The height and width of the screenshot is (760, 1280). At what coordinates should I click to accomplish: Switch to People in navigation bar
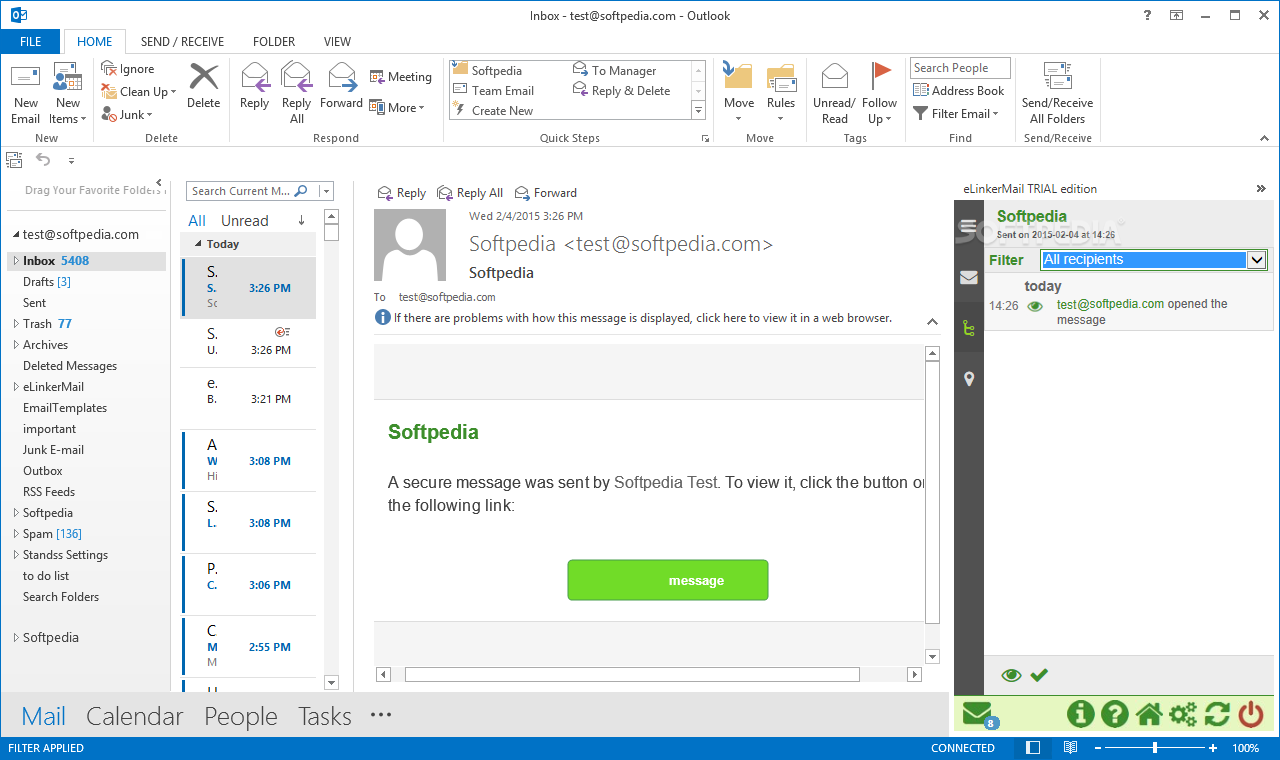pyautogui.click(x=241, y=716)
